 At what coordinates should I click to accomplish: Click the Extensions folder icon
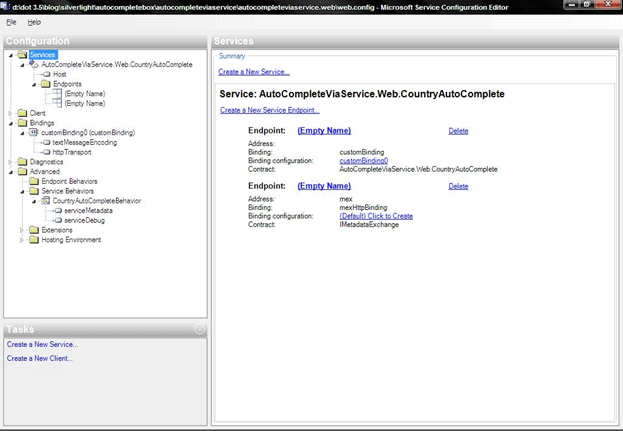[x=34, y=230]
